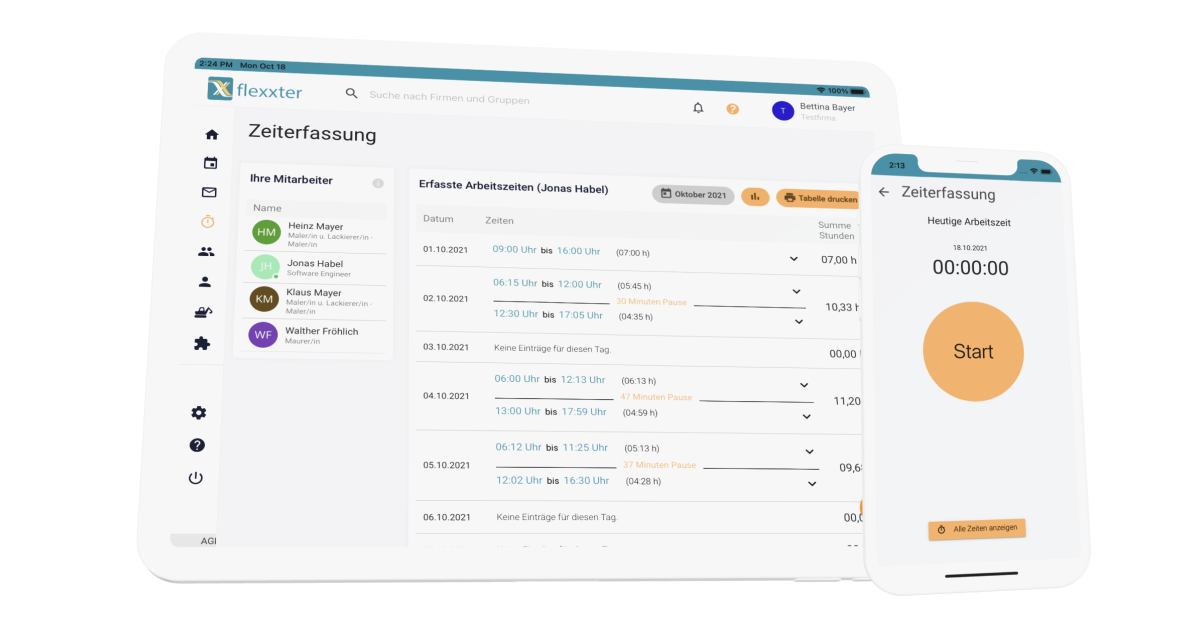The image size is (1200, 628).
Task: Open the mail envelope icon in the sidebar
Action: tap(209, 192)
